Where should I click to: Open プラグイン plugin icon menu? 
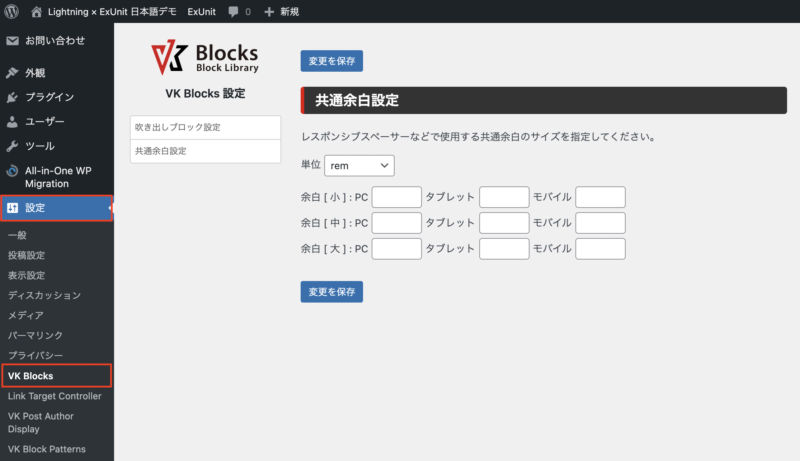tap(13, 97)
